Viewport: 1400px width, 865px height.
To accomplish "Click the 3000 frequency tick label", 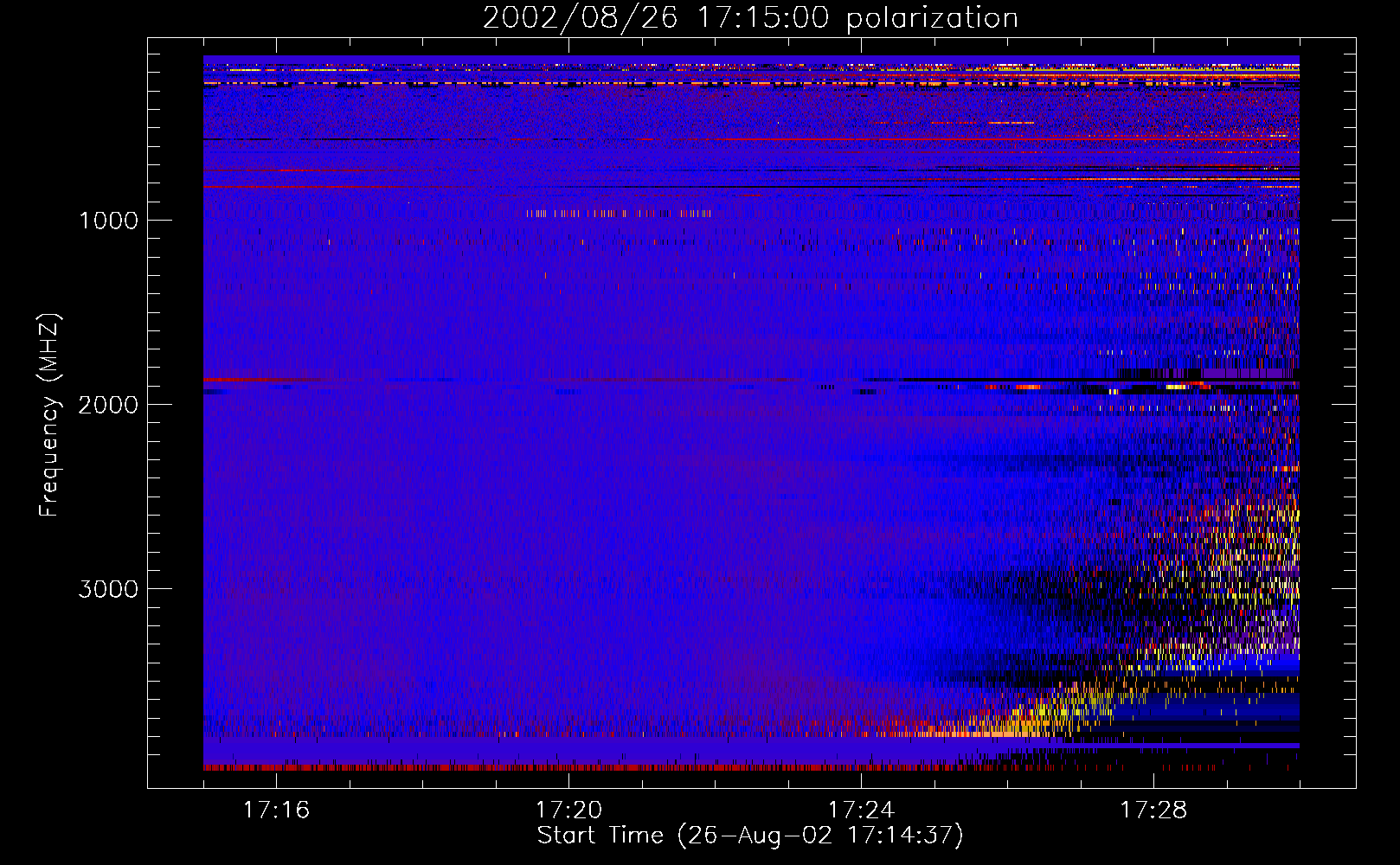I will point(108,589).
